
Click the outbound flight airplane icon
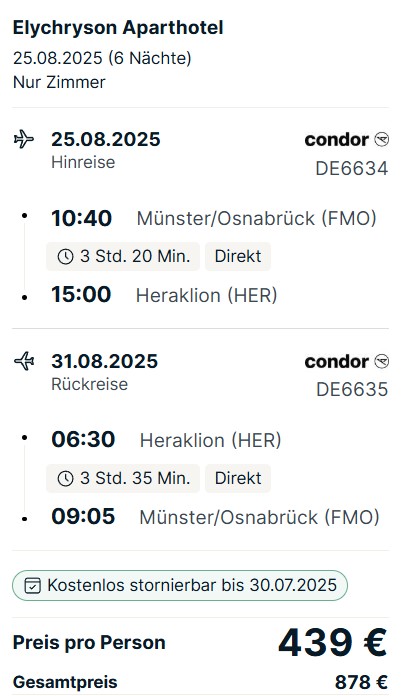[24, 139]
